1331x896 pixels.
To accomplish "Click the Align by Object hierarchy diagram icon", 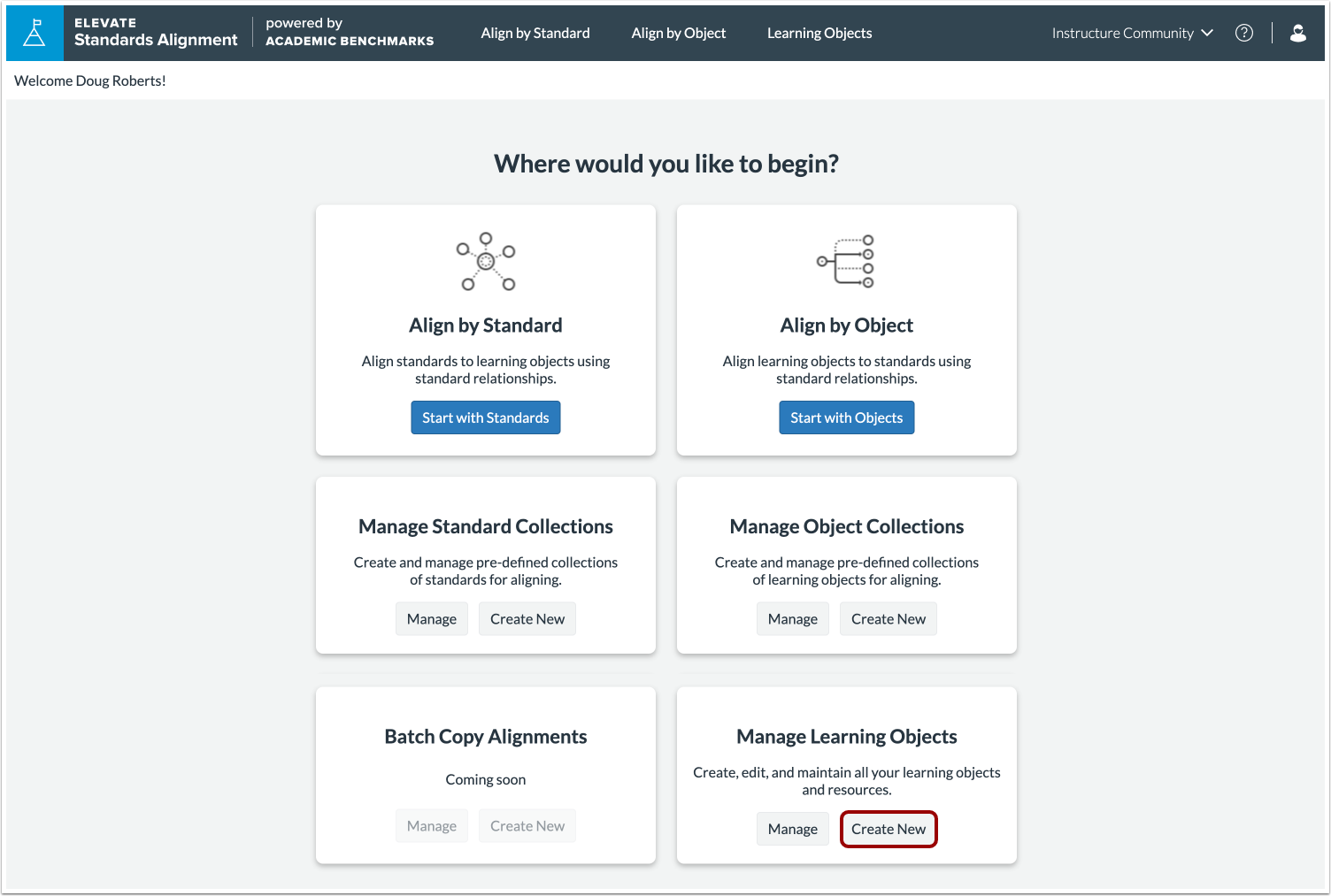I will click(846, 261).
